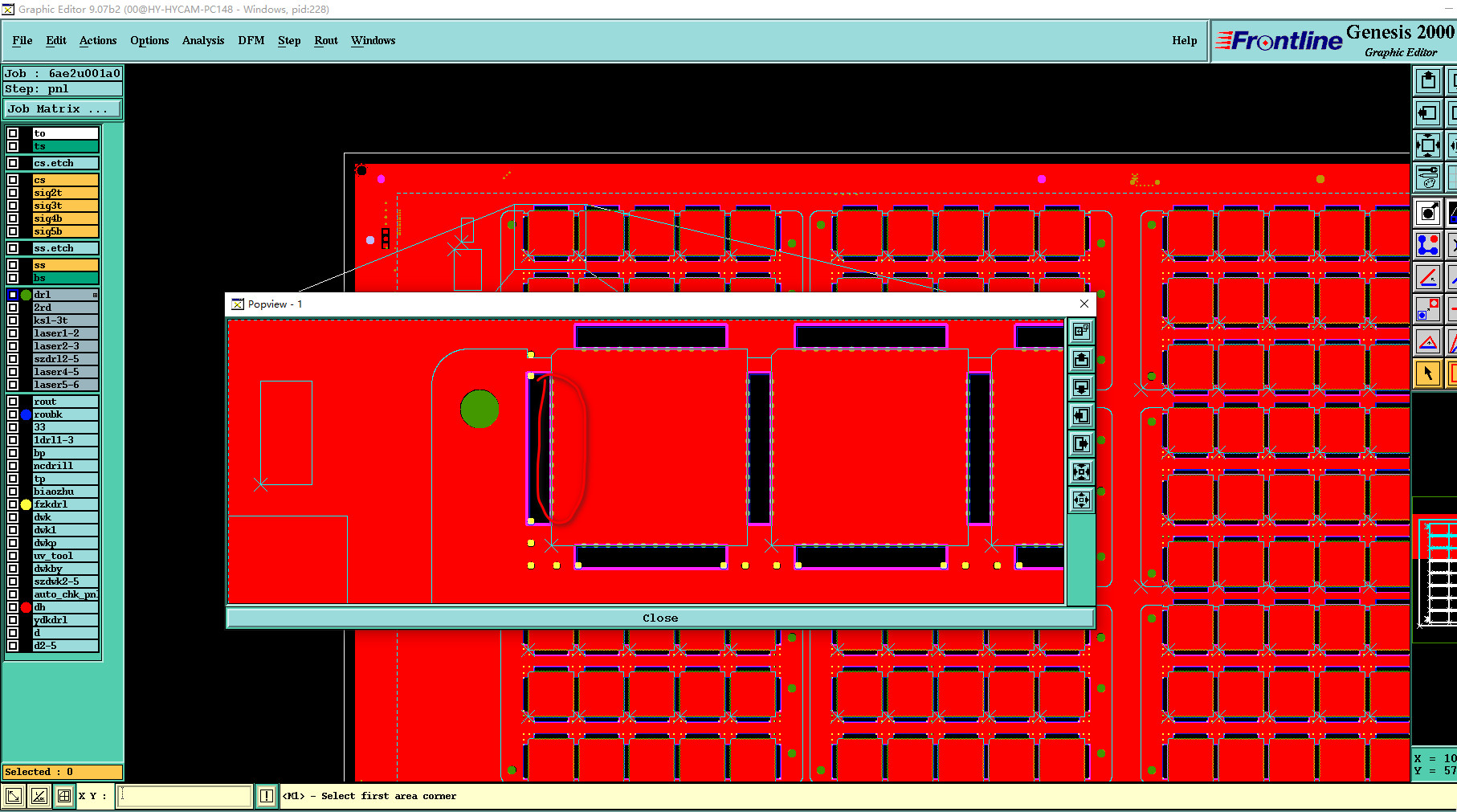This screenshot has height=812, width=1457.
Task: Click the yellow color dot on fzkdrl layer
Action: [x=27, y=504]
